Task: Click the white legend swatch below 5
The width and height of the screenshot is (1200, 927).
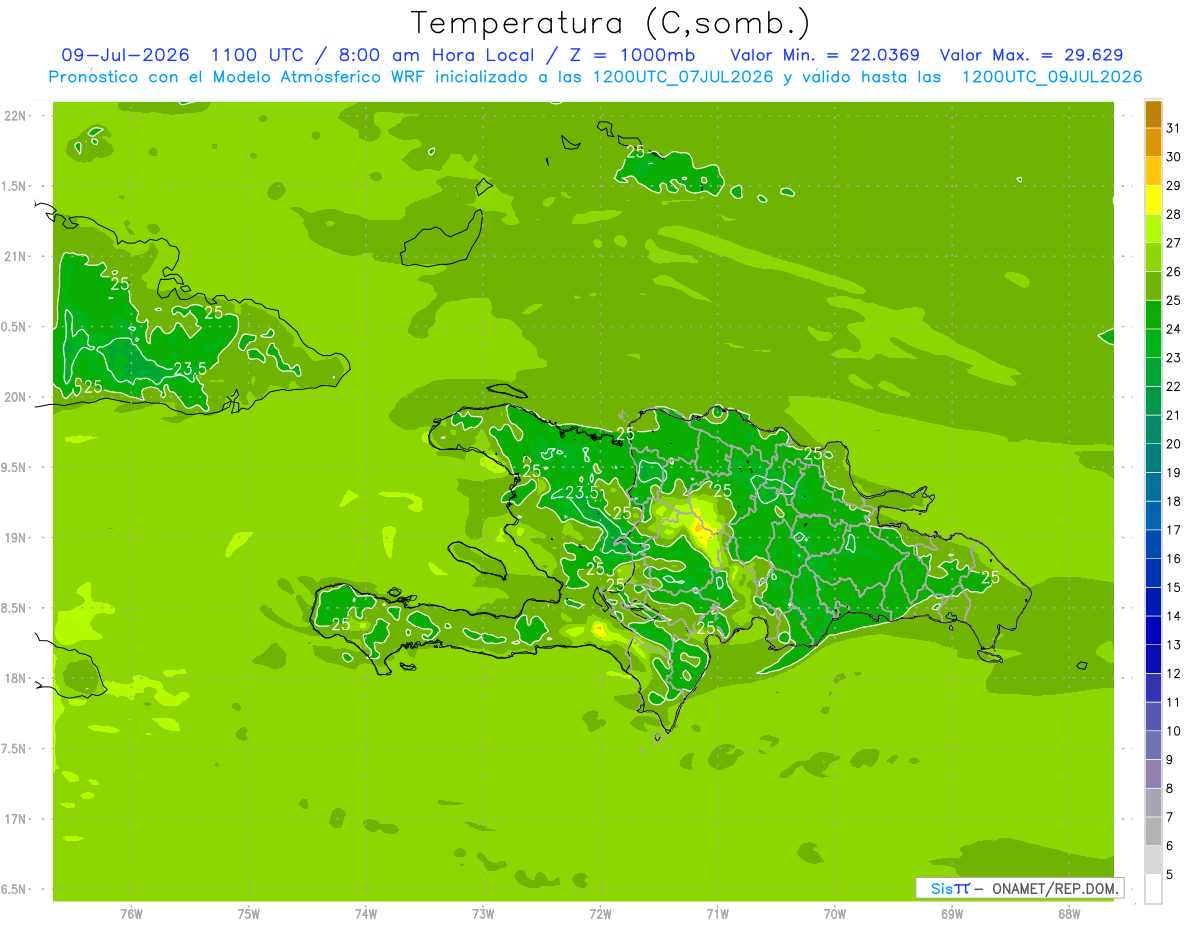Action: click(1153, 889)
